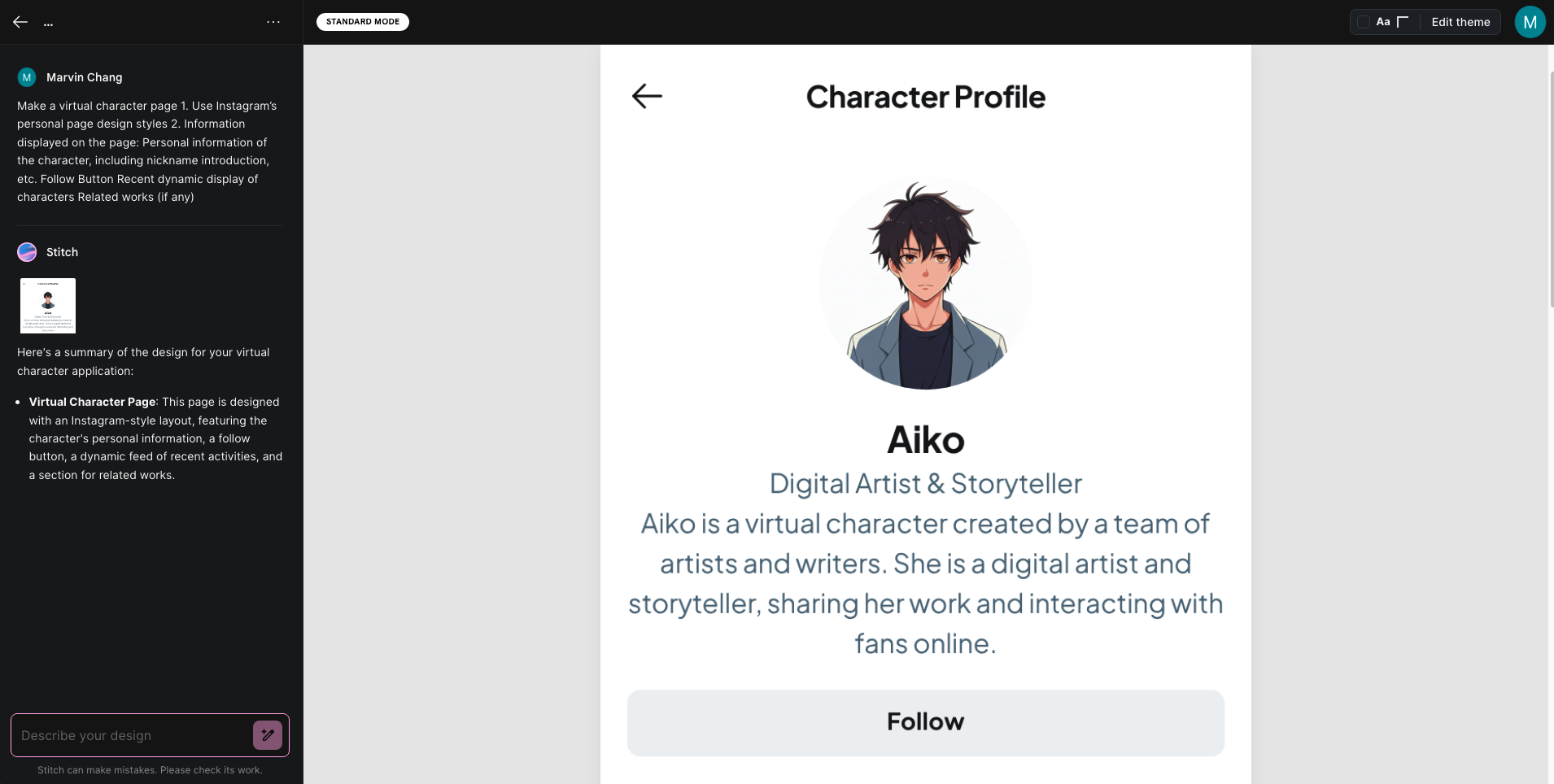Image resolution: width=1554 pixels, height=784 pixels.
Task: Click the back arrow in Character Profile preview
Action: [x=648, y=96]
